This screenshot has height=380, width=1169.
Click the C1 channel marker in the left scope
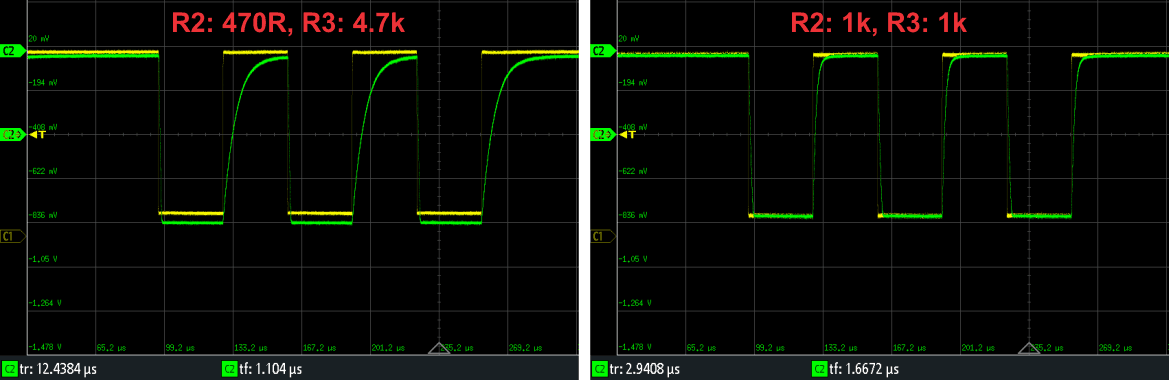point(13,236)
